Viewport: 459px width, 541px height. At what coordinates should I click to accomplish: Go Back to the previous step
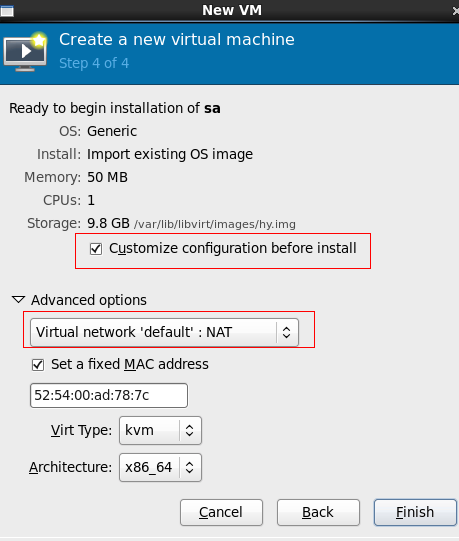[x=318, y=512]
